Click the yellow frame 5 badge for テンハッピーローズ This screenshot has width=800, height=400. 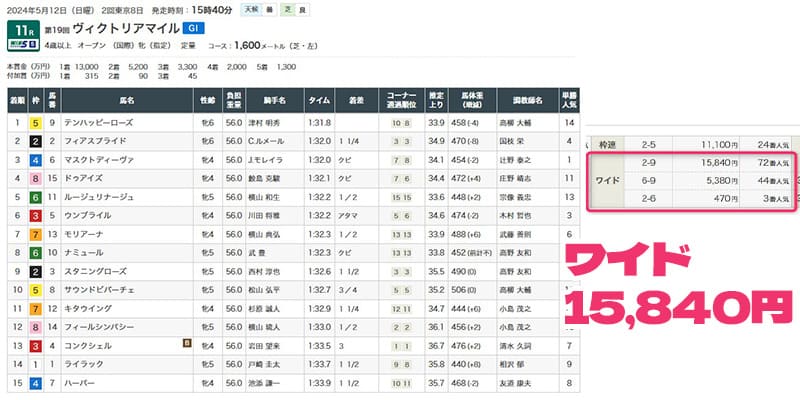click(x=35, y=123)
